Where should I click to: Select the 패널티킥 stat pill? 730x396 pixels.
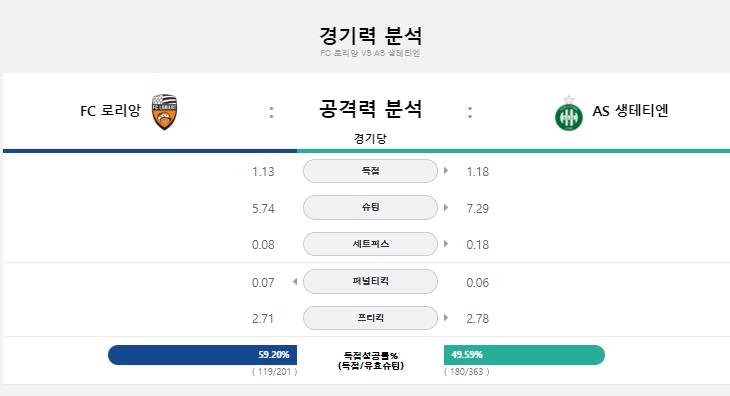370,282
